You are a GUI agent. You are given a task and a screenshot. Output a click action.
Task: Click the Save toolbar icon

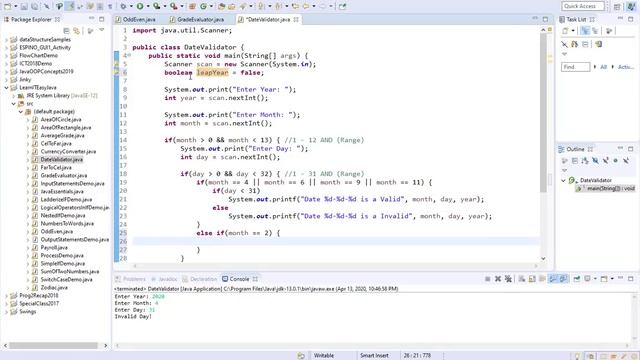[x=24, y=7]
